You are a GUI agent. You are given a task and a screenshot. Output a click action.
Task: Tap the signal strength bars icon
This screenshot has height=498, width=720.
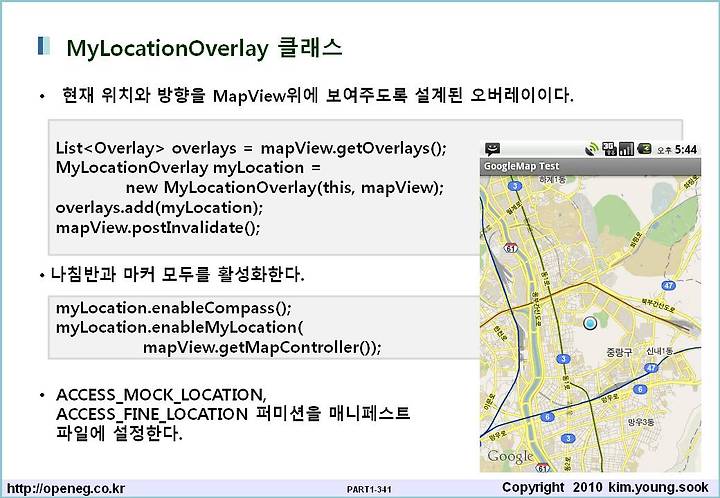click(x=626, y=149)
